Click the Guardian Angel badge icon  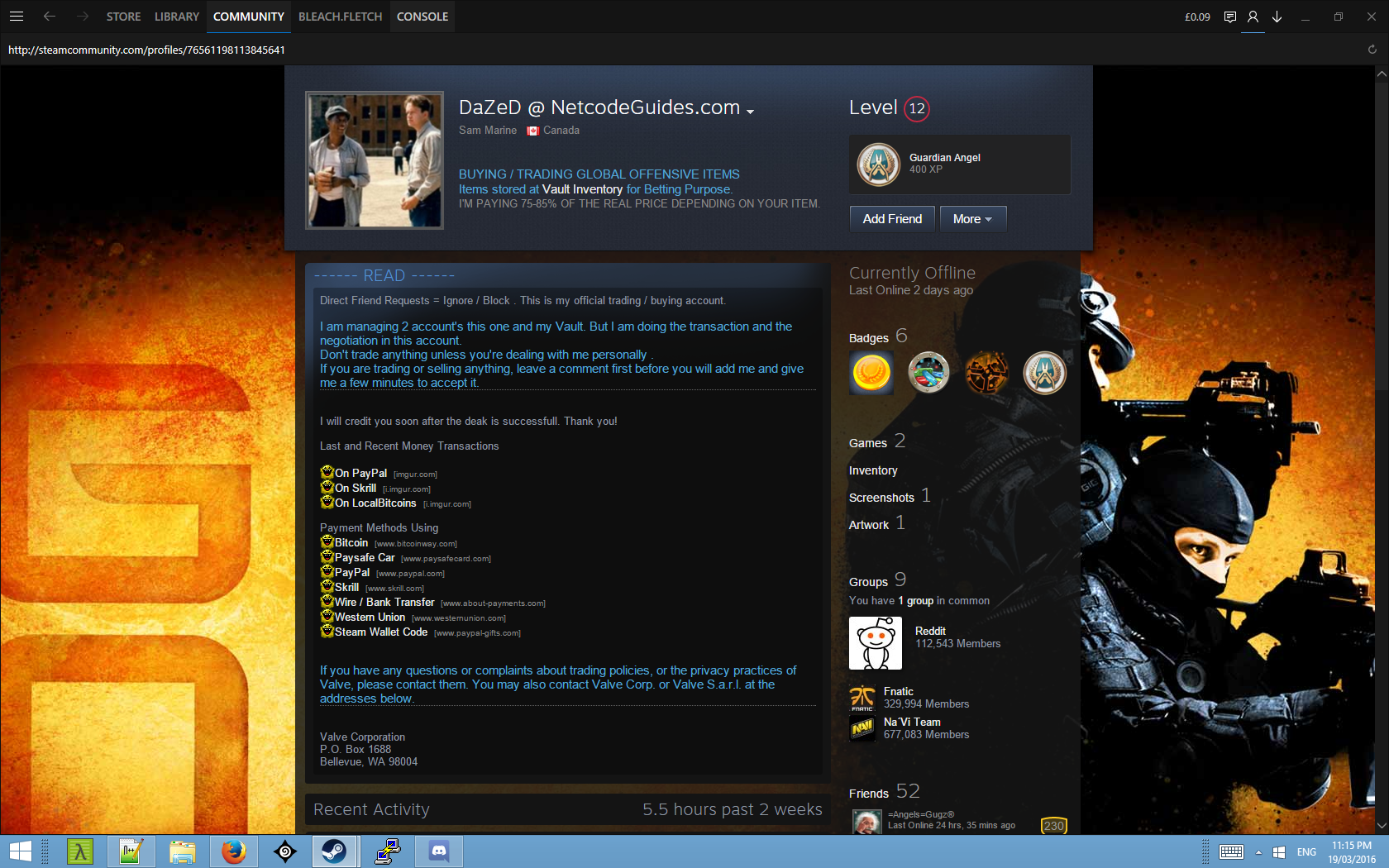pyautogui.click(x=878, y=165)
